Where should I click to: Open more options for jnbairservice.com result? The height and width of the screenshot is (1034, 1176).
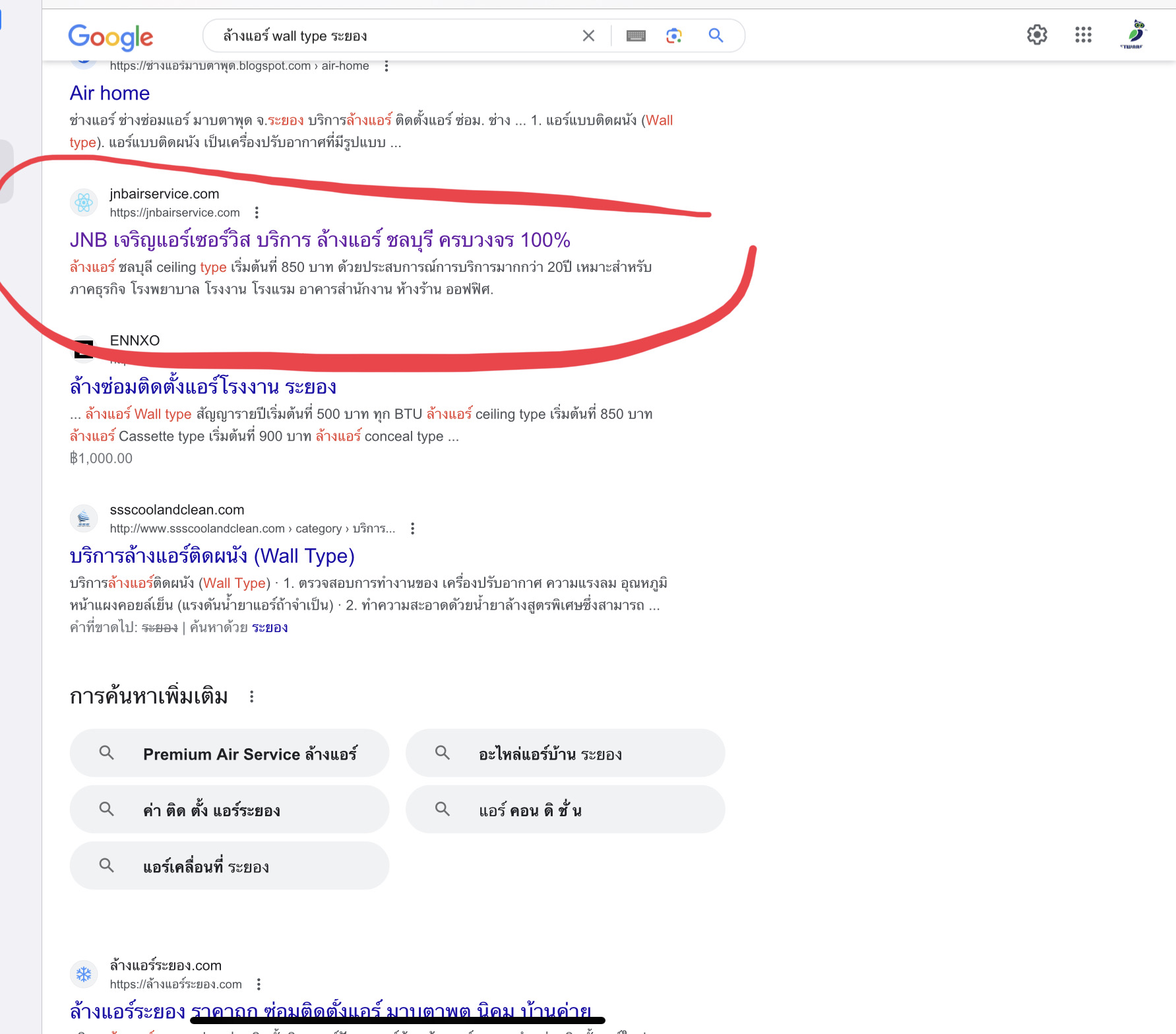[x=257, y=212]
